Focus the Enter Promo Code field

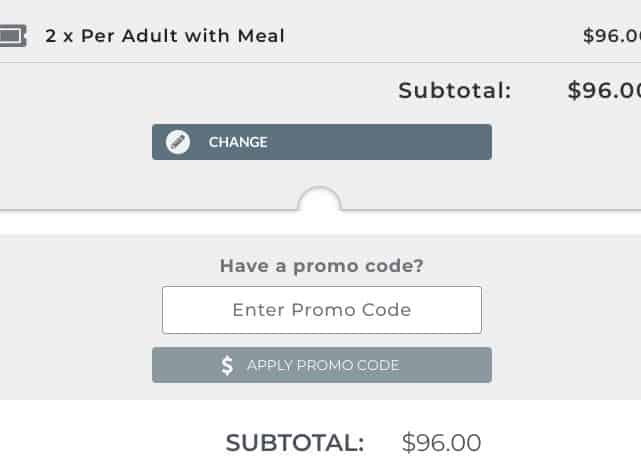(322, 310)
